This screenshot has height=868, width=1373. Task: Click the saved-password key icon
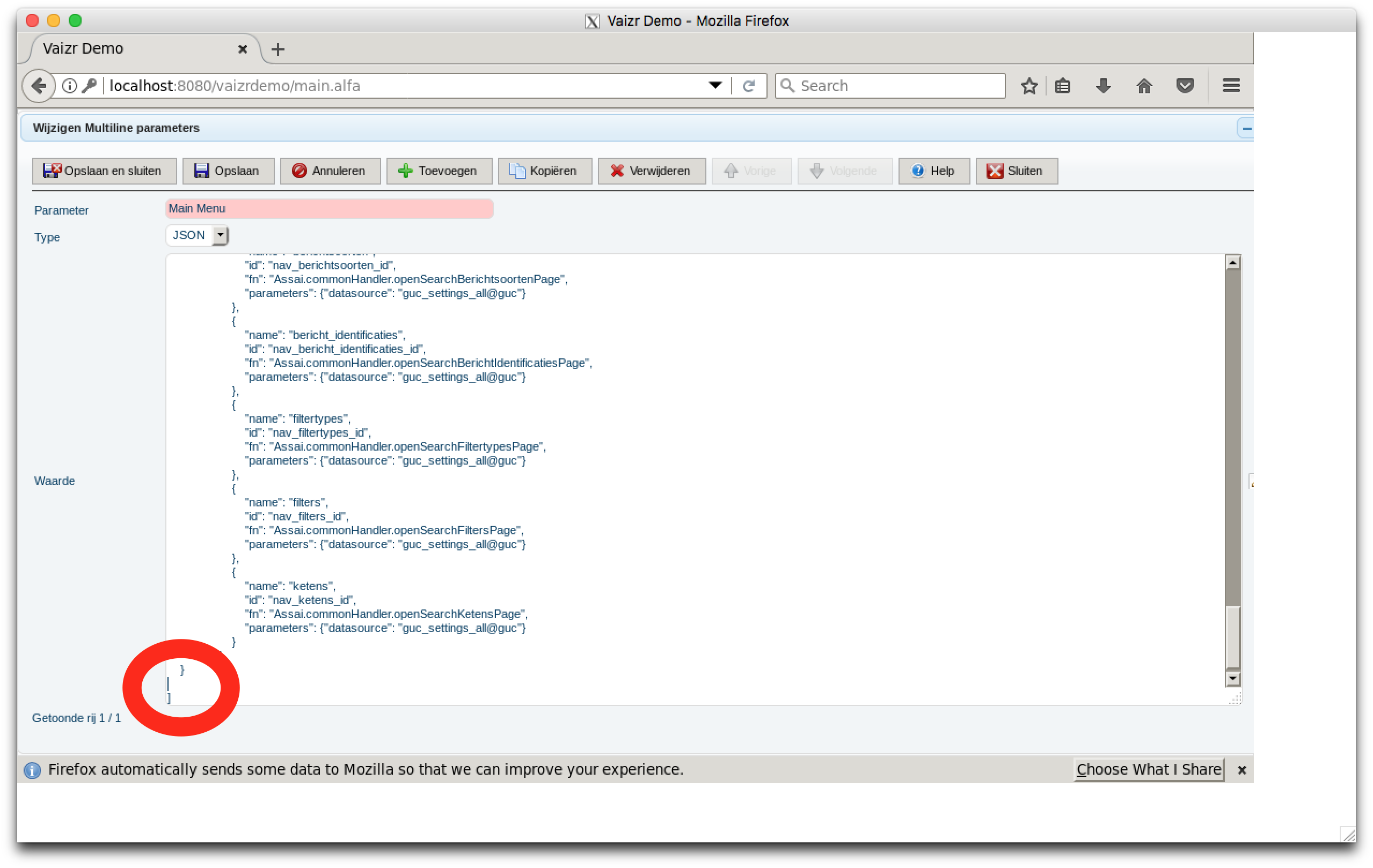pyautogui.click(x=89, y=86)
